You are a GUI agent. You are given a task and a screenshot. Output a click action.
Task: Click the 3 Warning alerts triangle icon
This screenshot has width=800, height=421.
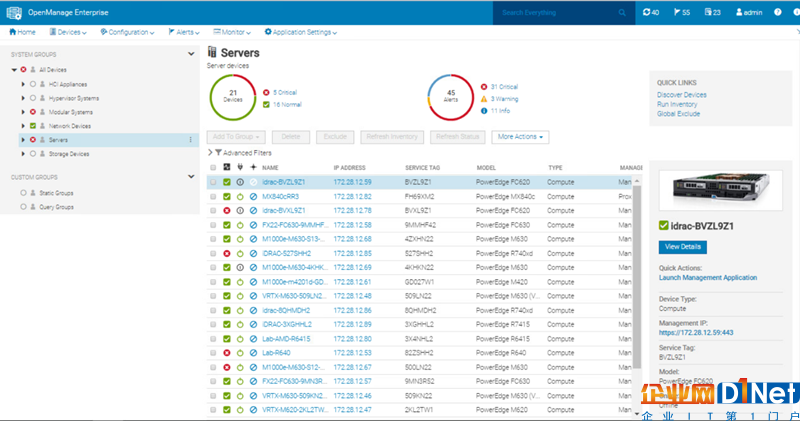click(484, 99)
